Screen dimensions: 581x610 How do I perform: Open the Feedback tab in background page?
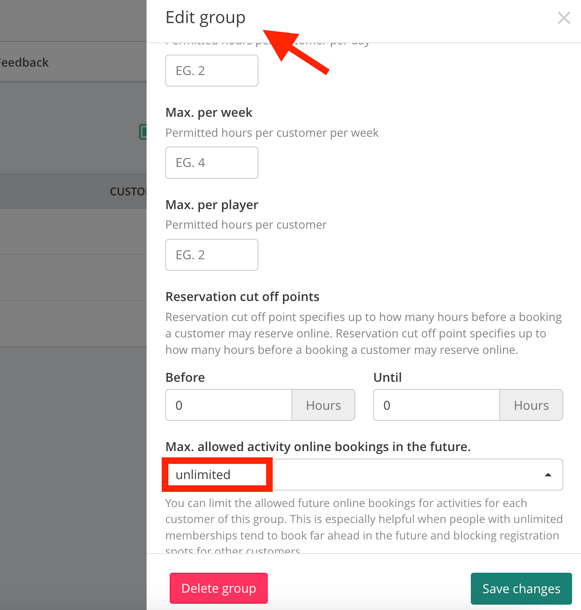pos(23,62)
